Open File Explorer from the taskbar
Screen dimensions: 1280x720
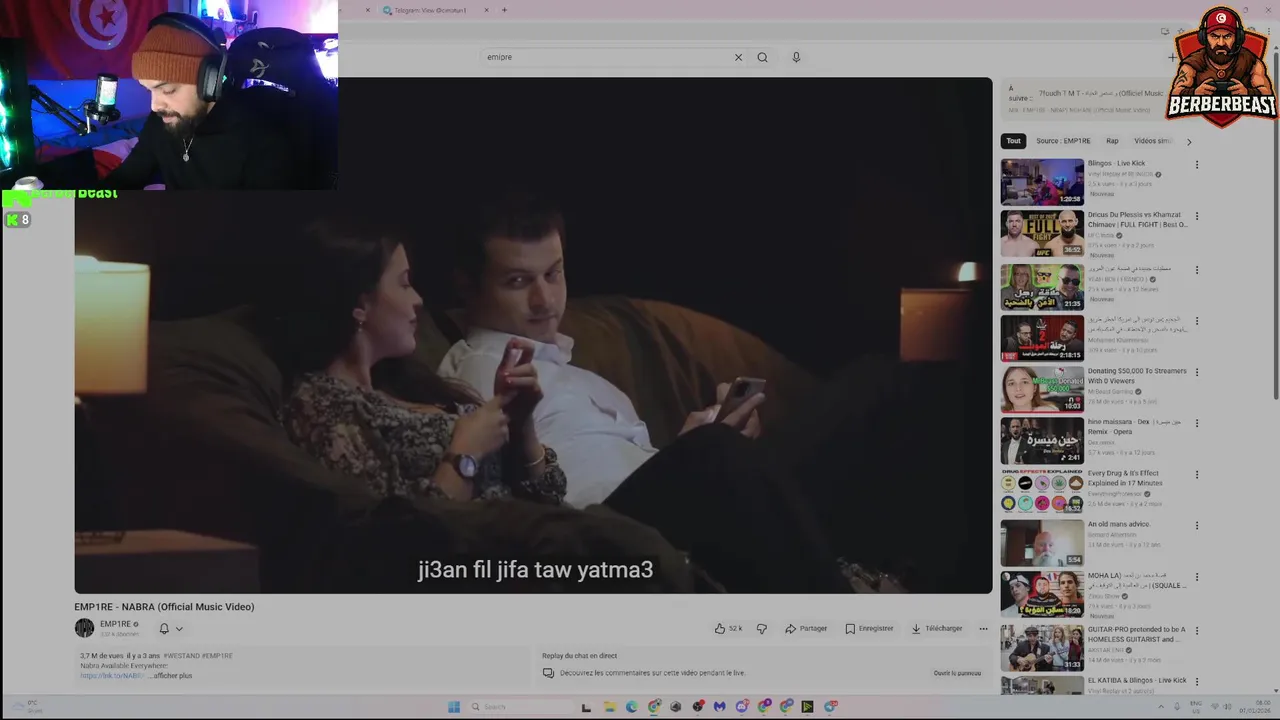click(608, 706)
